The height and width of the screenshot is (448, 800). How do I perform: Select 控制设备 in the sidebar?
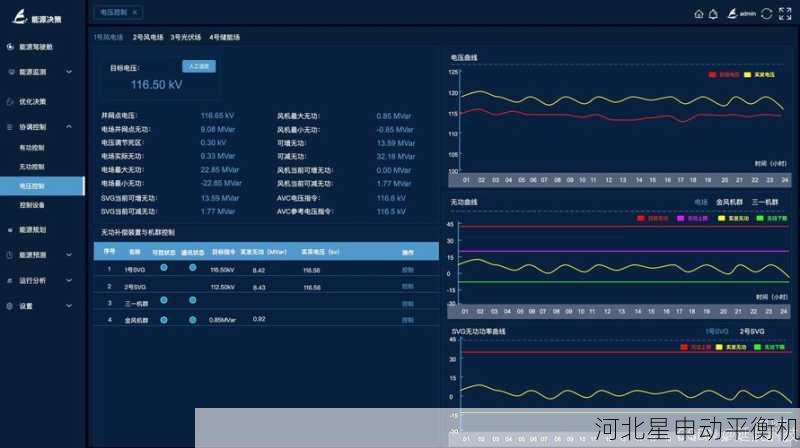[32, 205]
